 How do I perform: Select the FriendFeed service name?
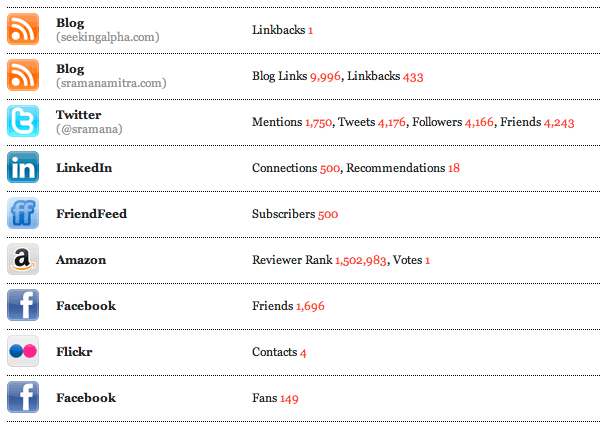(91, 214)
